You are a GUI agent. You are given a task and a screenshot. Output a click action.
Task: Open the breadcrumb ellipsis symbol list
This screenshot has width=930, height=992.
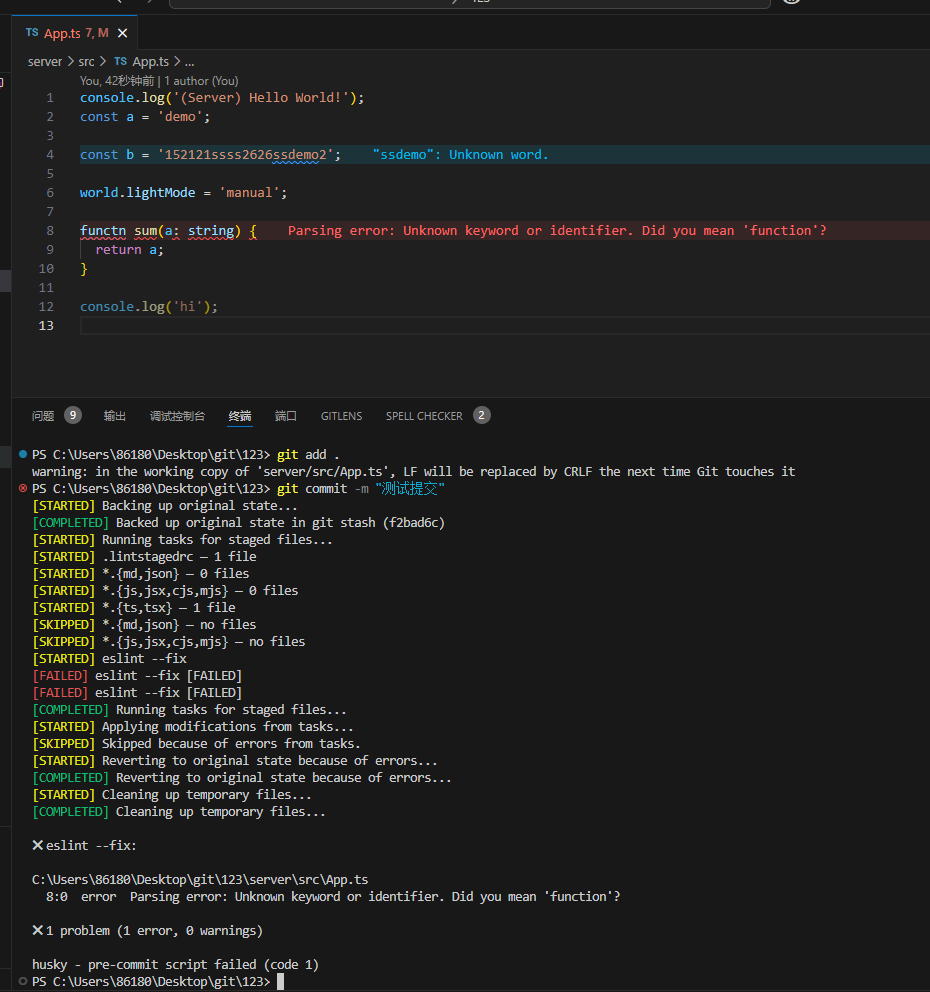(189, 61)
